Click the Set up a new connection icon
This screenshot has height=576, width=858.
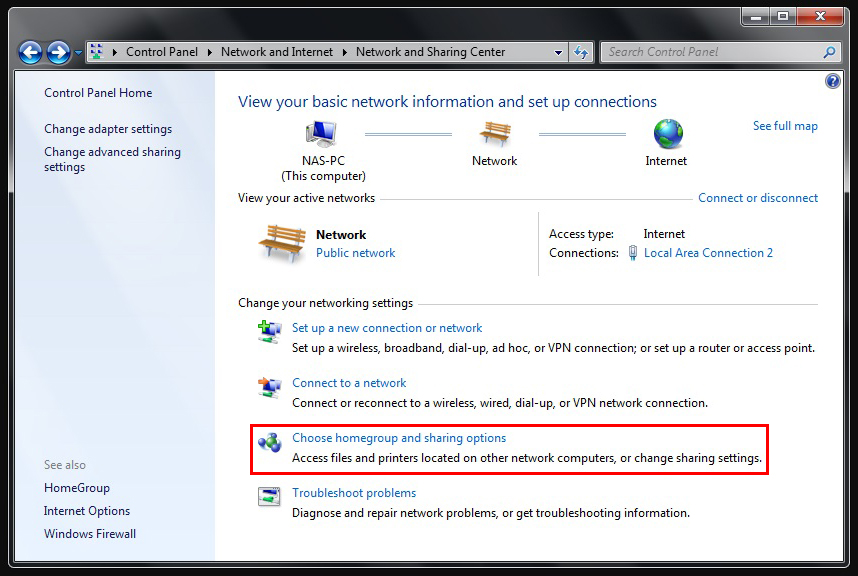click(x=269, y=331)
